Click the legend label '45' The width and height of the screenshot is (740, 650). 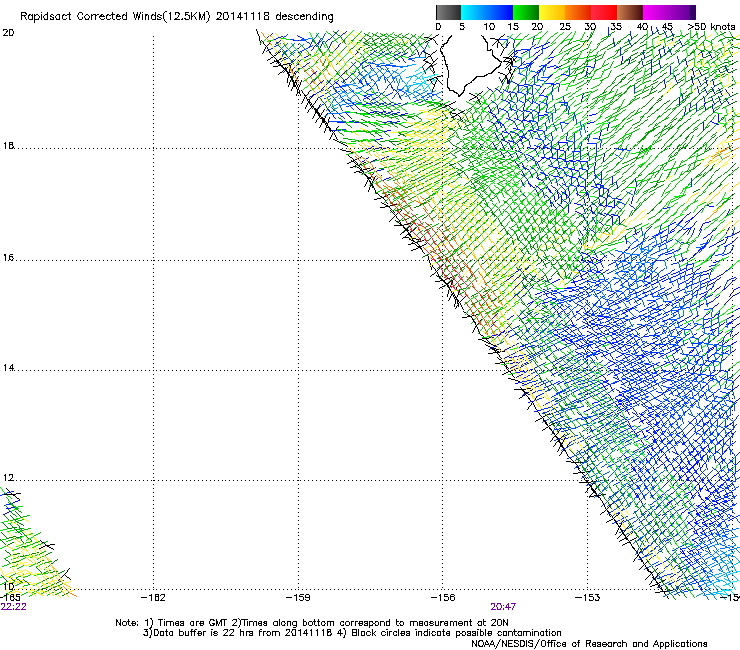[x=667, y=27]
